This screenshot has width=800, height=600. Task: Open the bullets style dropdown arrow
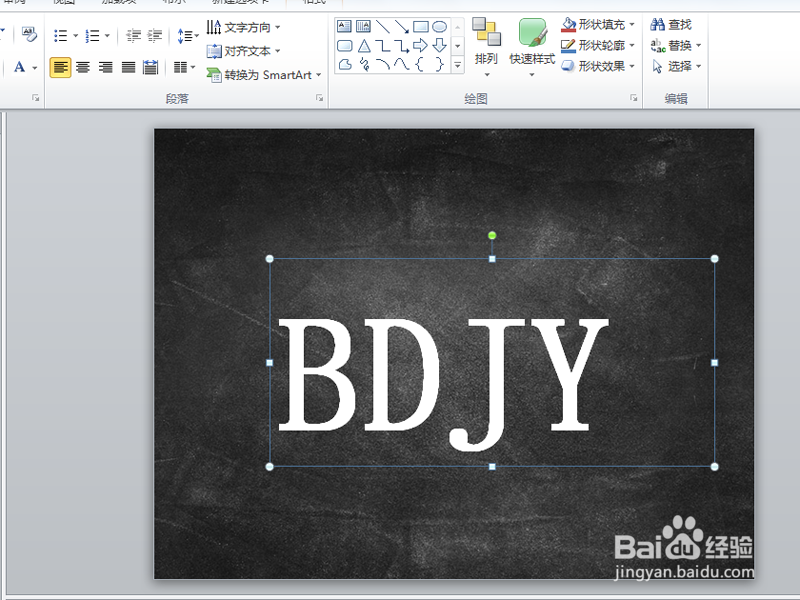76,36
